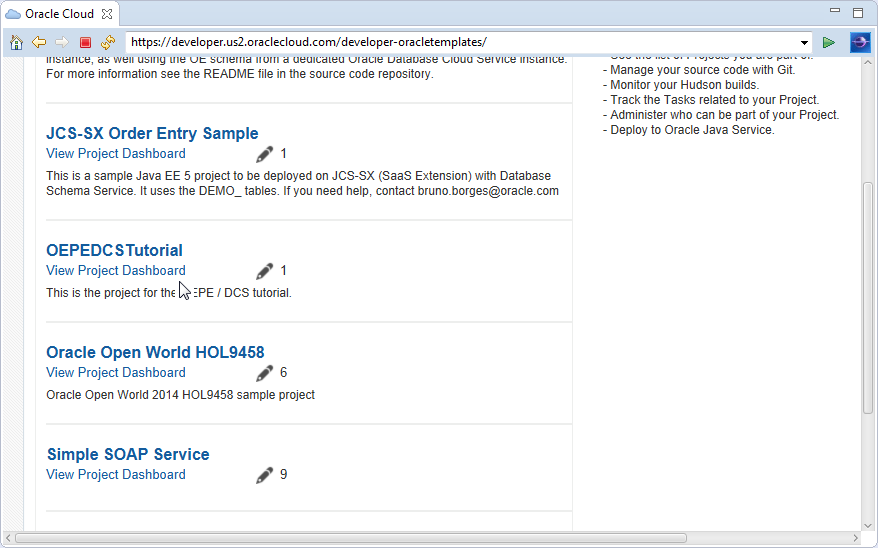
Task: Click 'Administer who can be part of your Project.'
Action: 725,115
